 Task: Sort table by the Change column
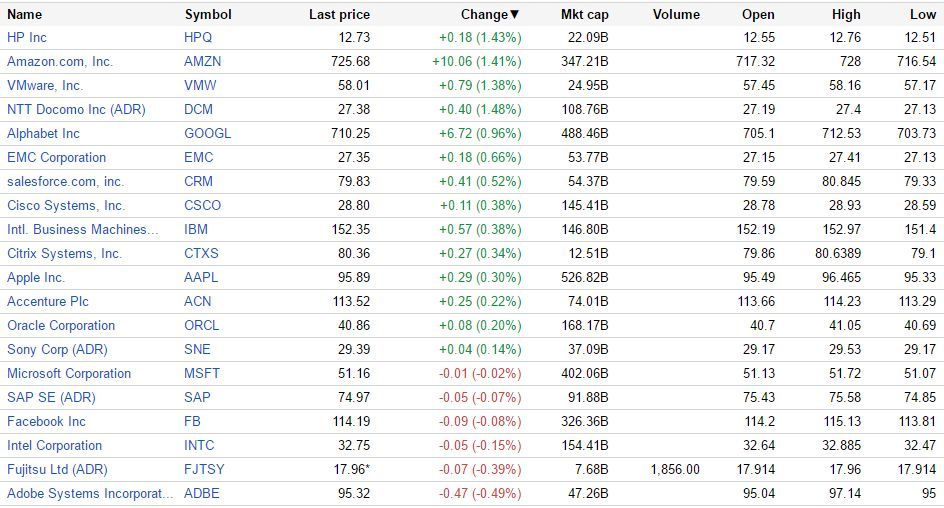tap(489, 14)
